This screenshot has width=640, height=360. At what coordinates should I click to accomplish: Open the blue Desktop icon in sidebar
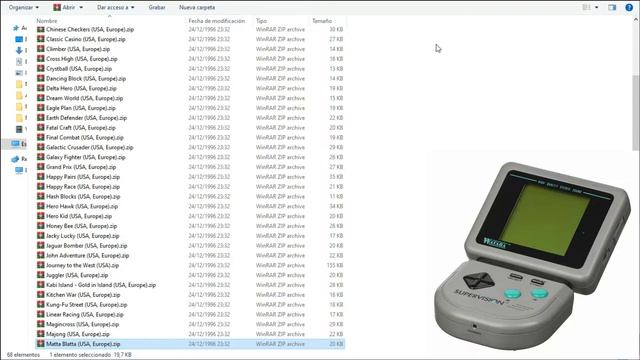[19, 39]
